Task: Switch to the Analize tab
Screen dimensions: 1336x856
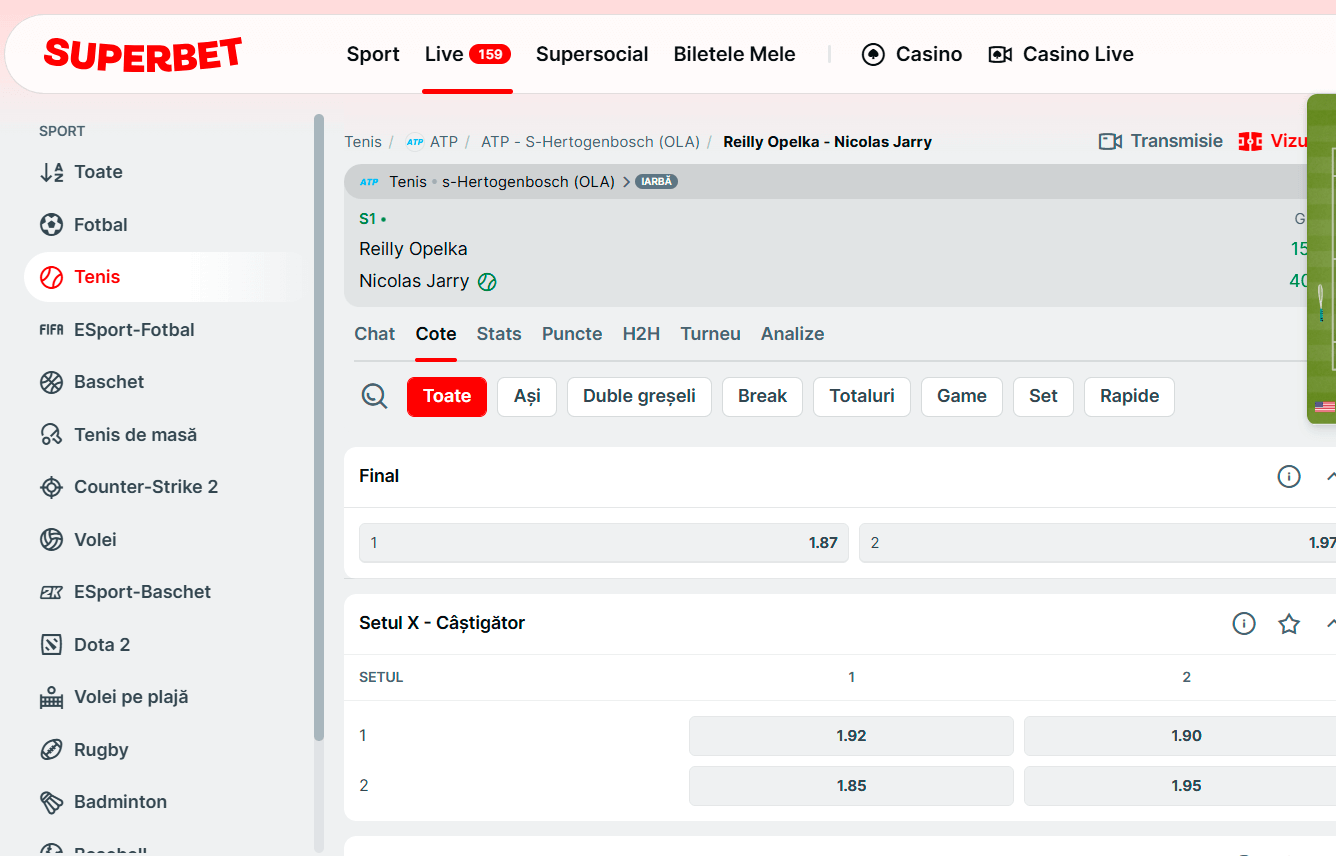Action: click(x=793, y=334)
